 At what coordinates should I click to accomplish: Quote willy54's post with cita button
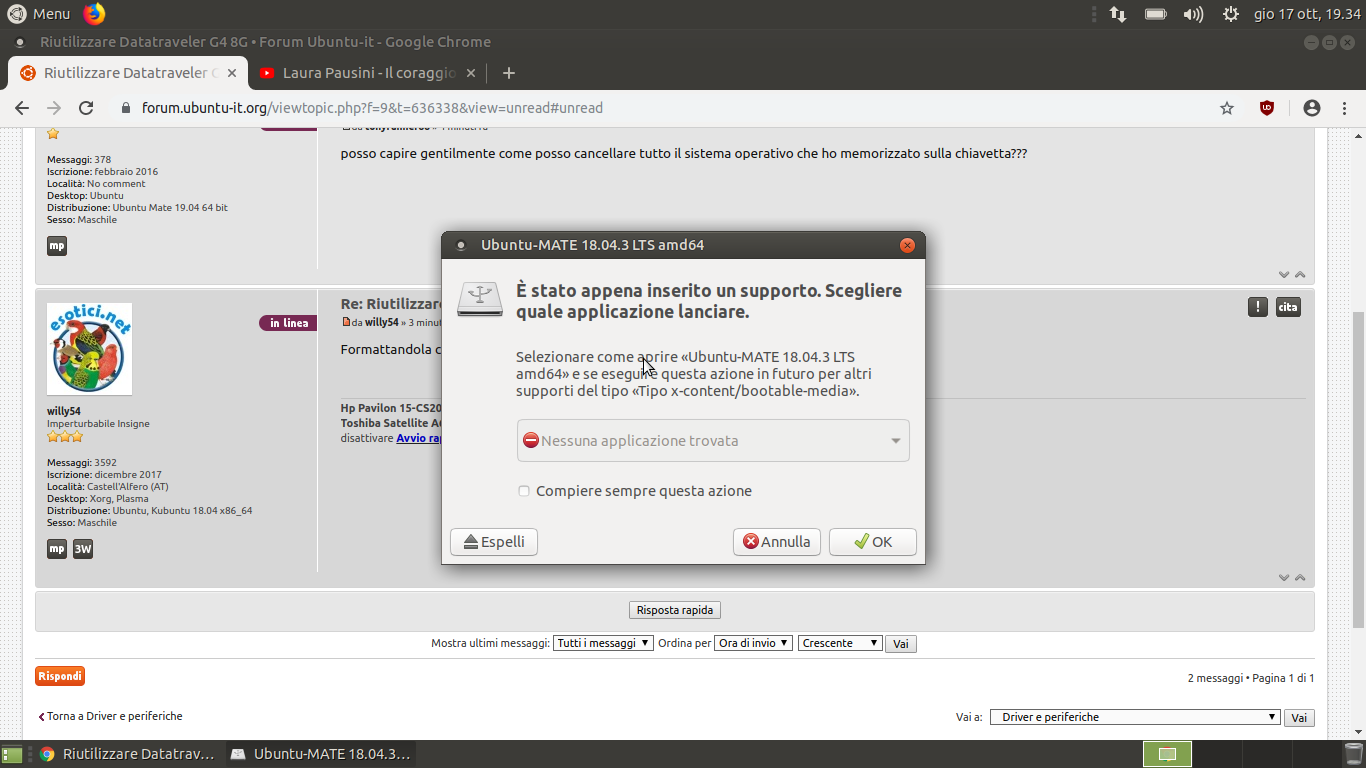pyautogui.click(x=1288, y=307)
